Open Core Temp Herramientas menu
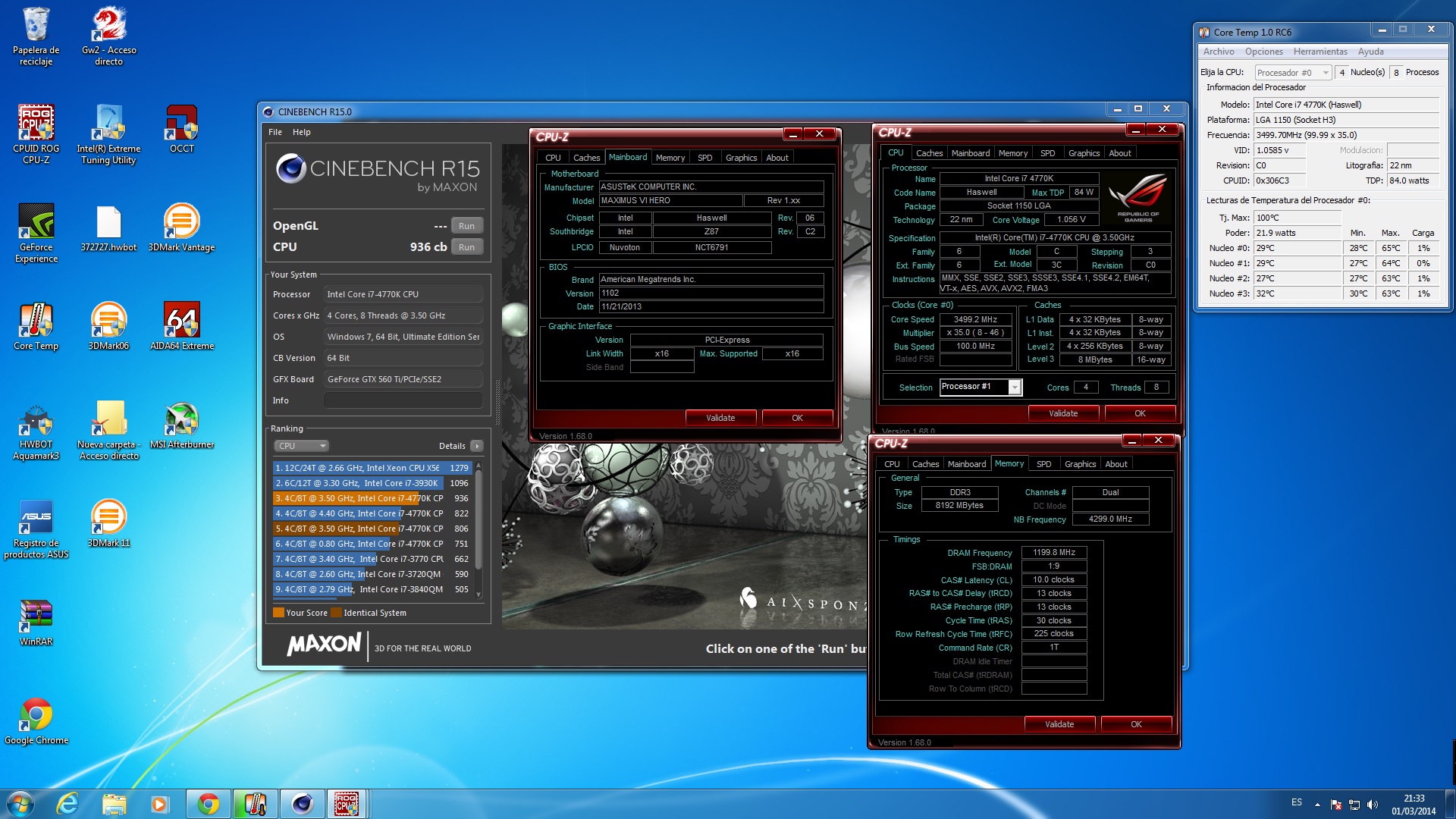1456x819 pixels. coord(1320,52)
